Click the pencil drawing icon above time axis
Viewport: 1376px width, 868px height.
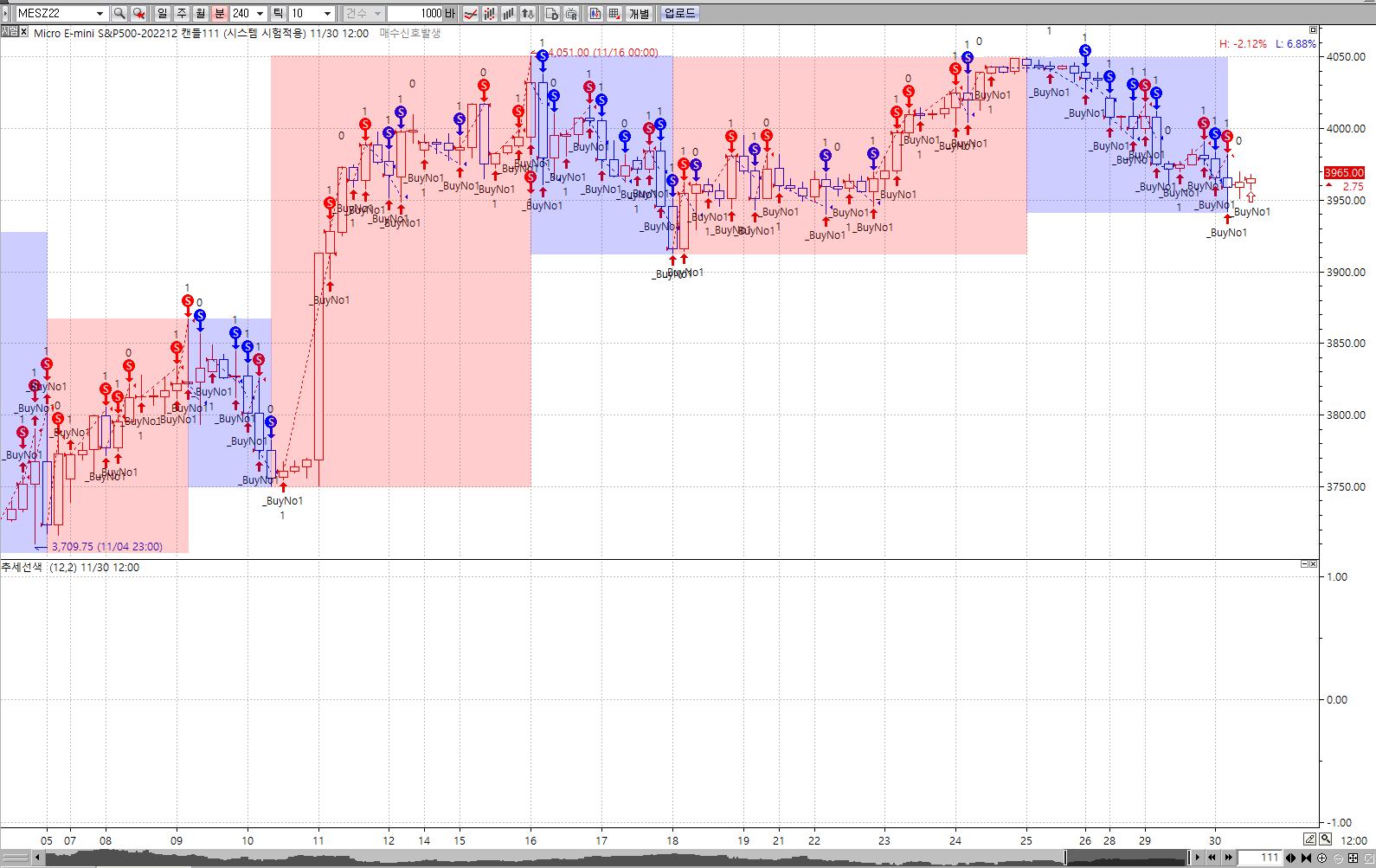click(x=1310, y=839)
